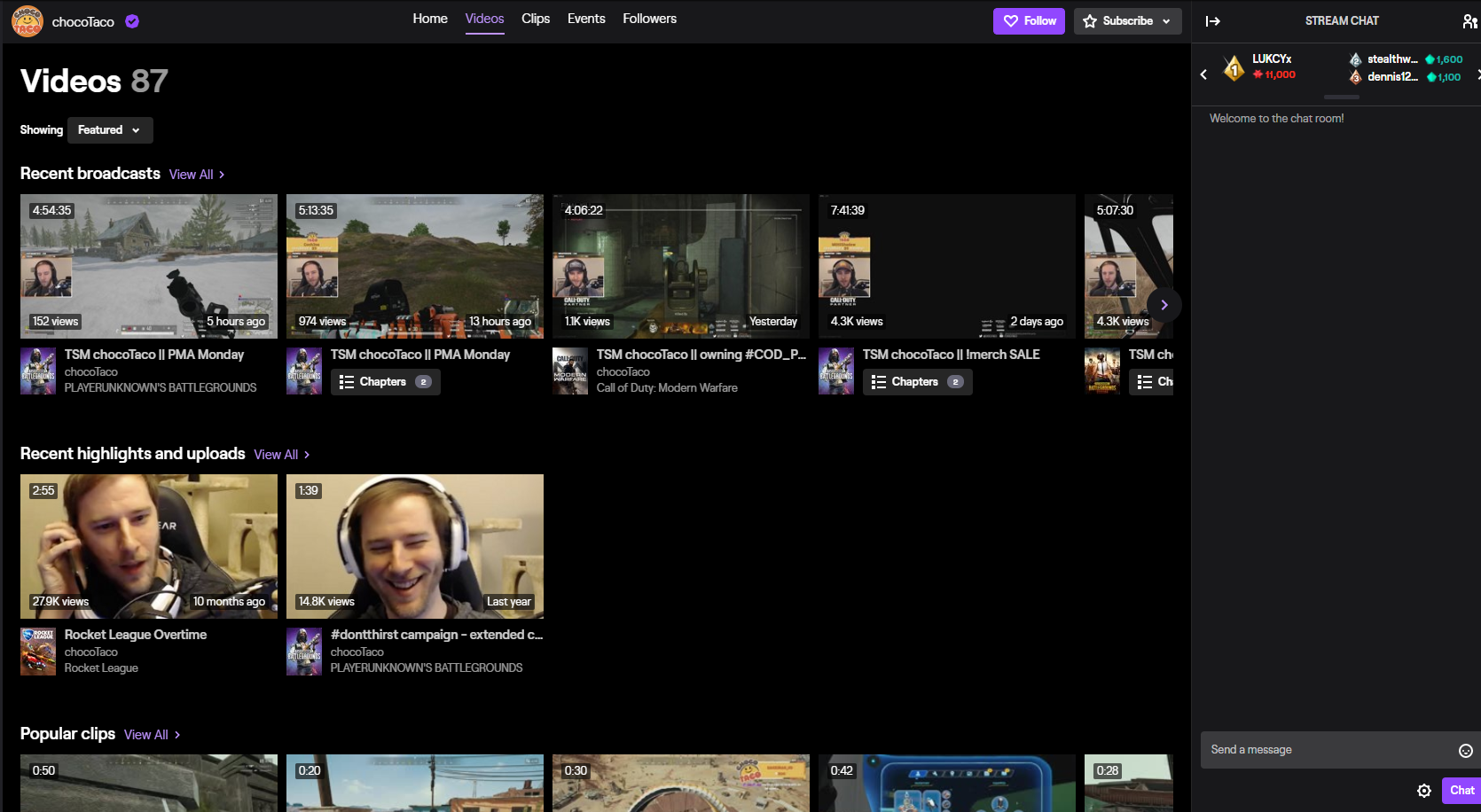
Task: Open Rocket League game box art icon
Action: [x=38, y=652]
